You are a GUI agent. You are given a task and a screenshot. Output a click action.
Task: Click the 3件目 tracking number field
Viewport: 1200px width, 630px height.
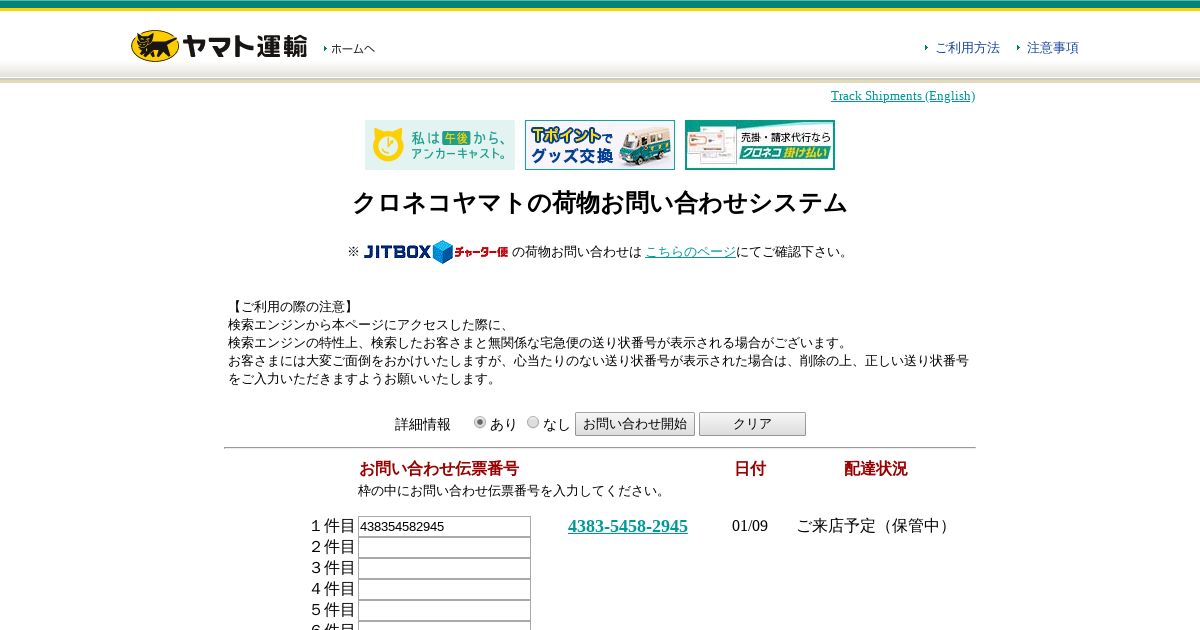coord(444,569)
